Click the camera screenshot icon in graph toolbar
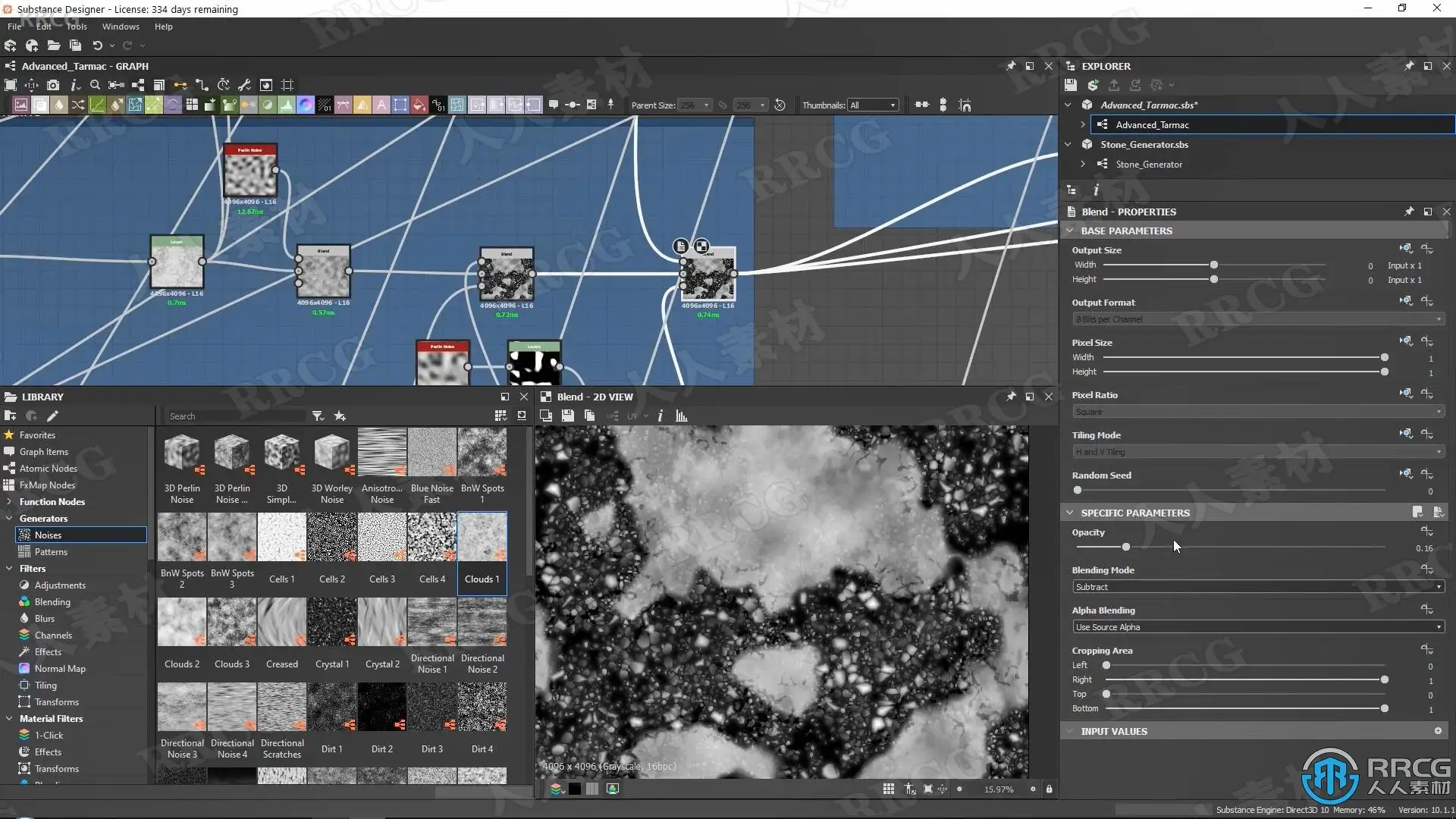This screenshot has height=819, width=1456. tap(53, 85)
